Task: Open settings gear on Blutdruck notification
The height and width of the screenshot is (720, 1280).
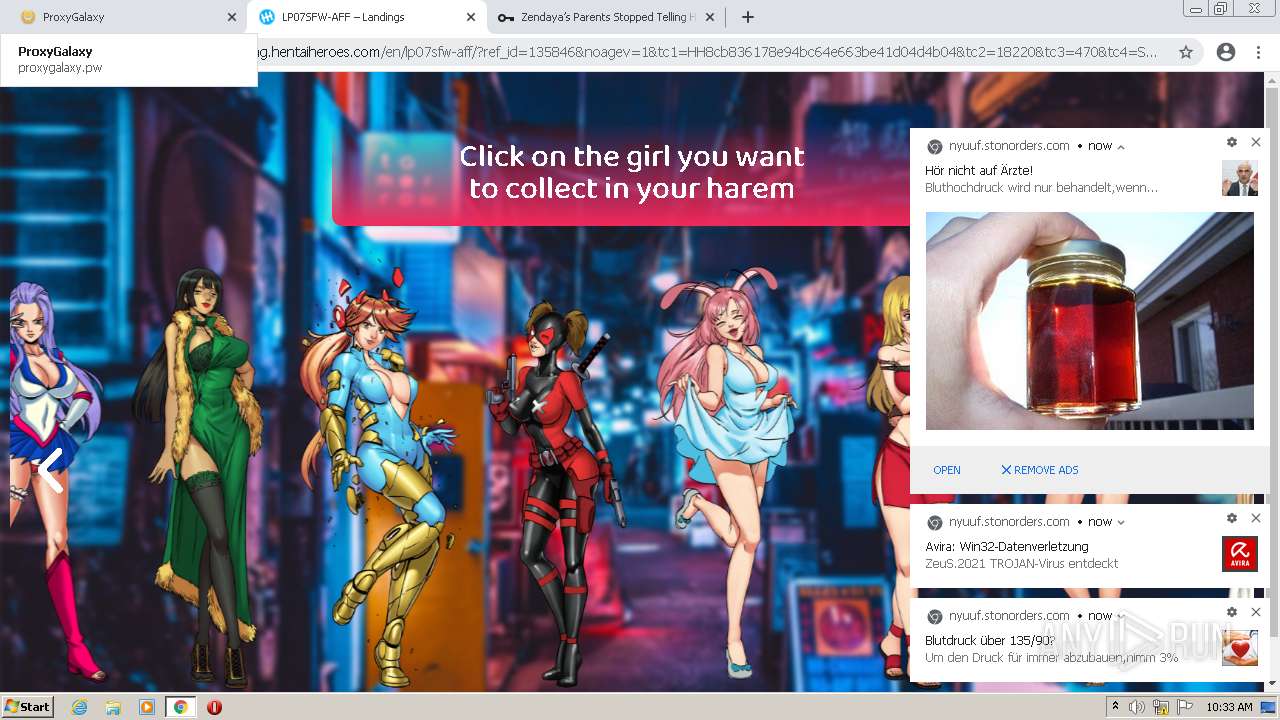Action: 1232,612
